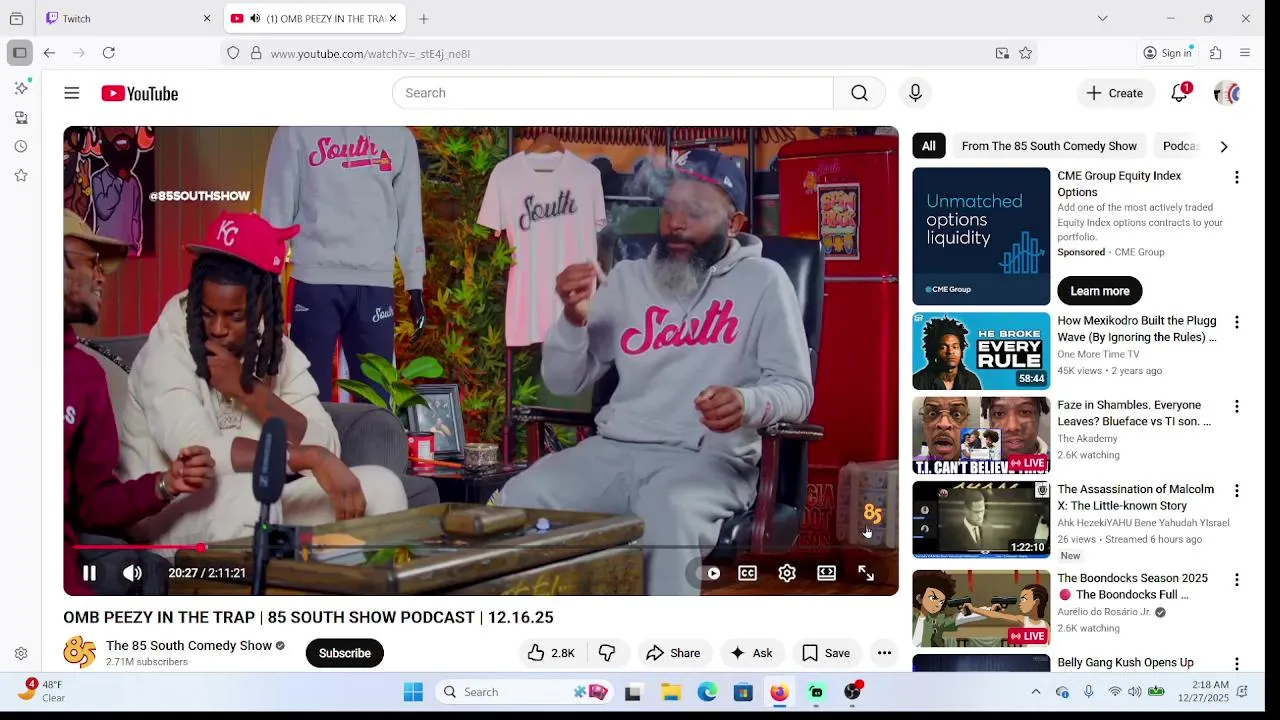
Task: Open player settings gear
Action: tap(787, 573)
